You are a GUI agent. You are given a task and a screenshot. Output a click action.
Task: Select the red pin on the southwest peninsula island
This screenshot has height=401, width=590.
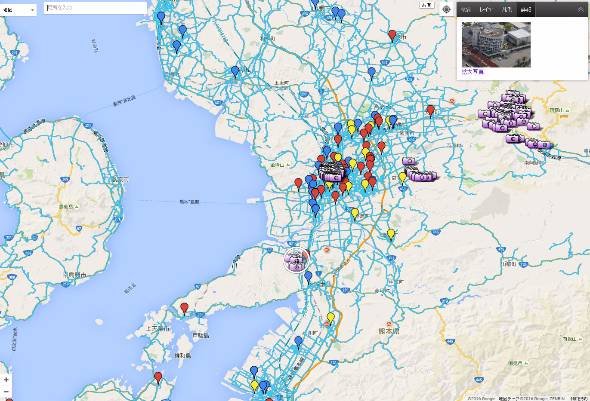[x=184, y=308]
